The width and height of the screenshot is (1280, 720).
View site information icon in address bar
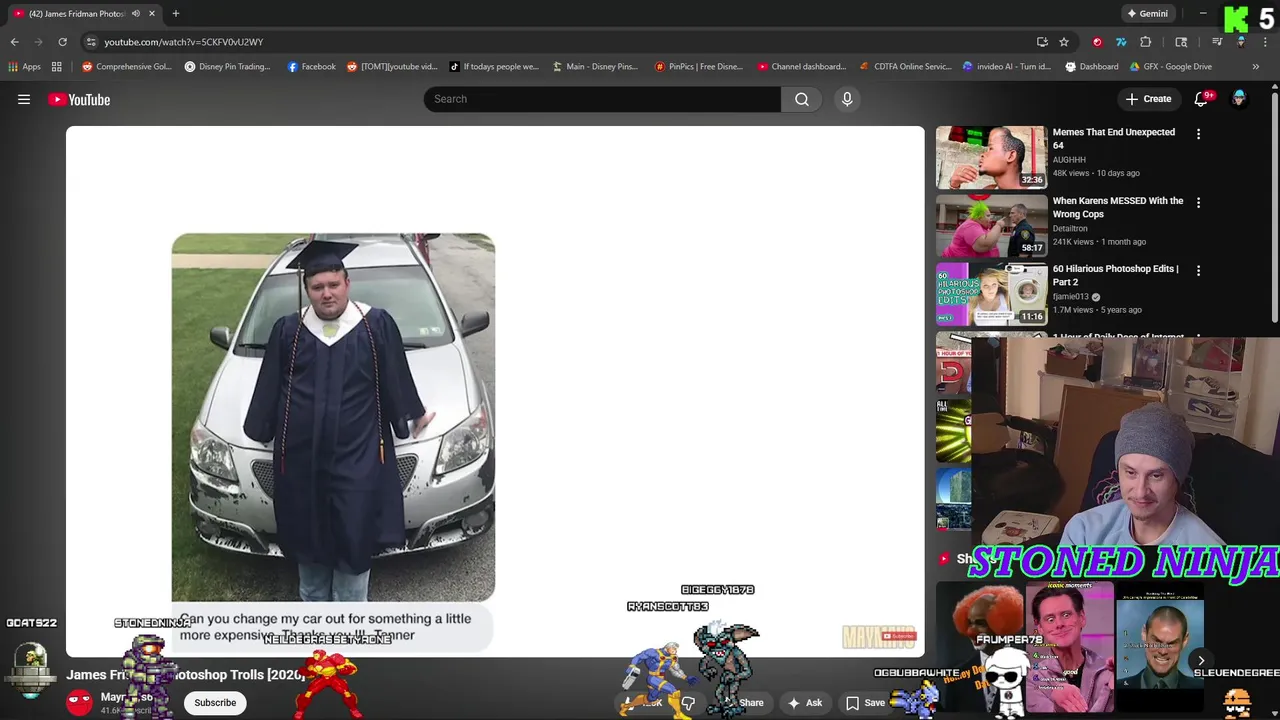coord(91,42)
